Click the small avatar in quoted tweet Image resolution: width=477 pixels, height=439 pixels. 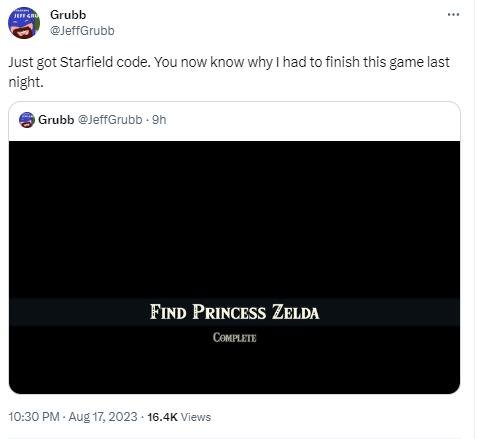(27, 120)
